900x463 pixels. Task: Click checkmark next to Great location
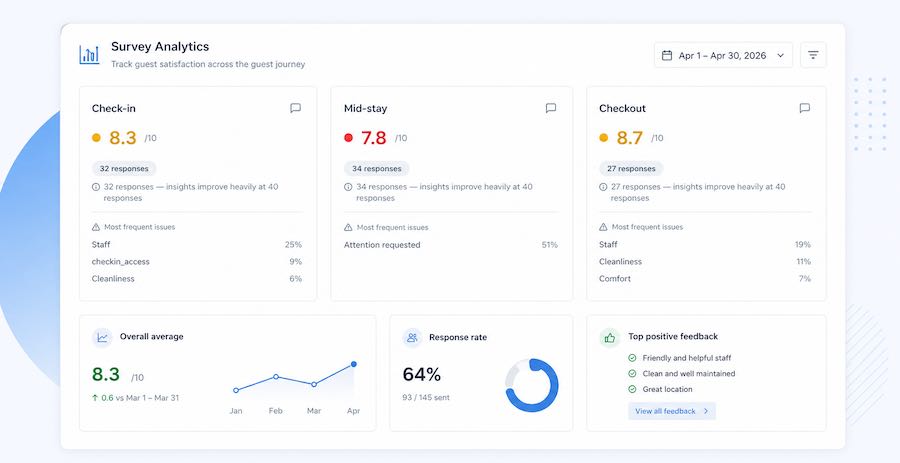pos(632,389)
